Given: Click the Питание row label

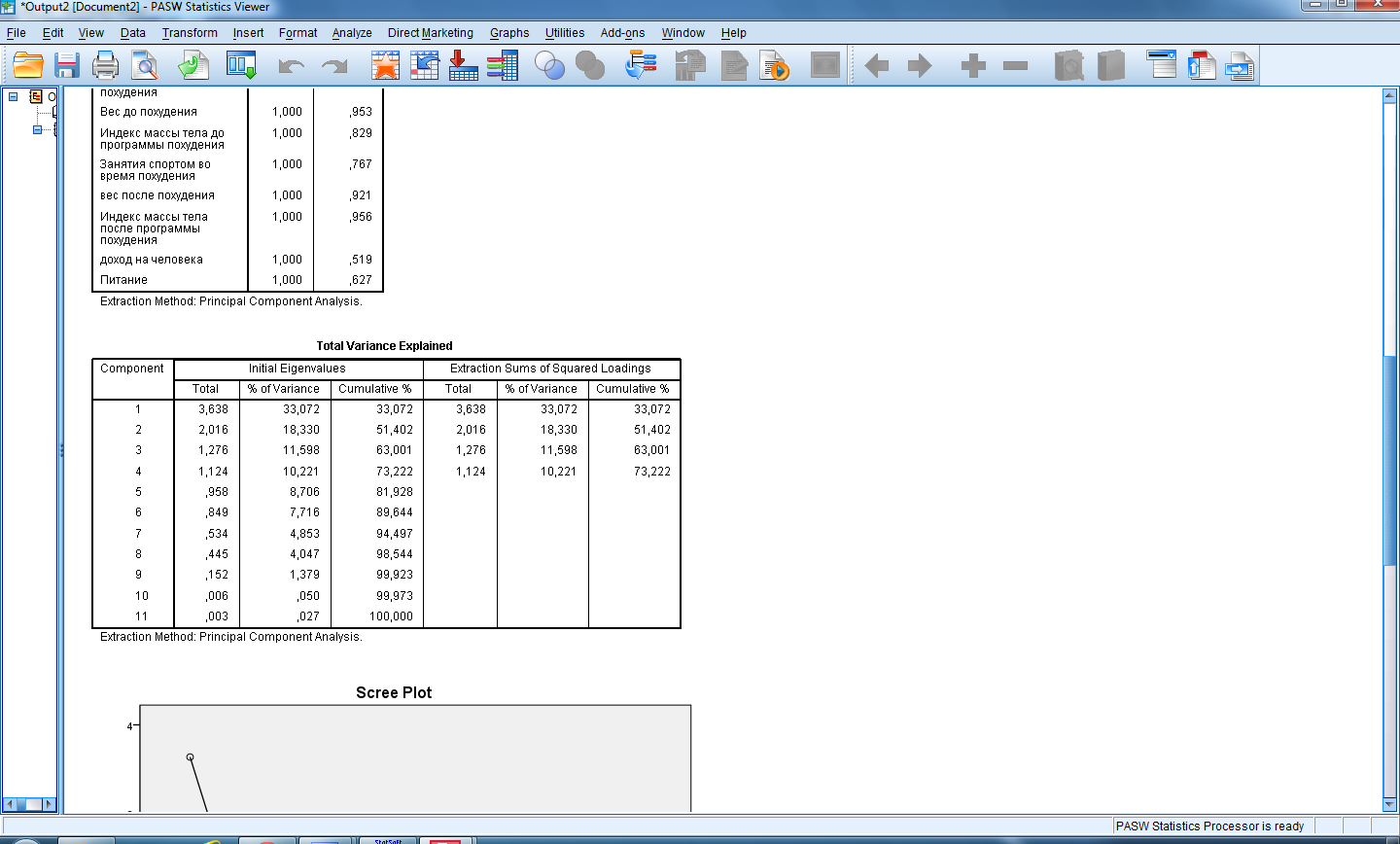Looking at the screenshot, I should pos(124,280).
